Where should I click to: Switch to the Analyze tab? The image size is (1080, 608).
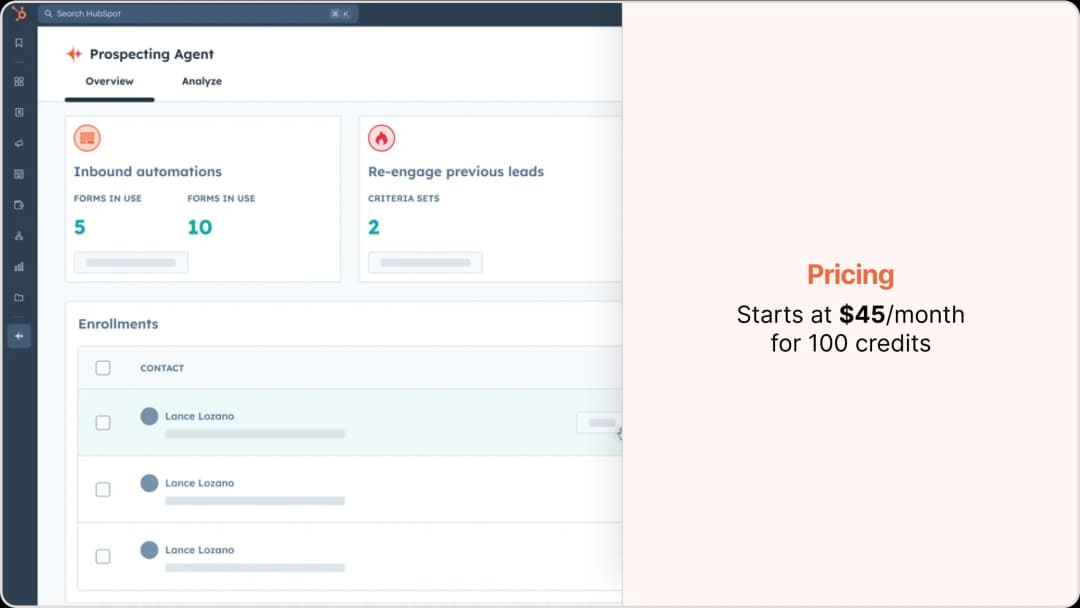click(x=202, y=81)
